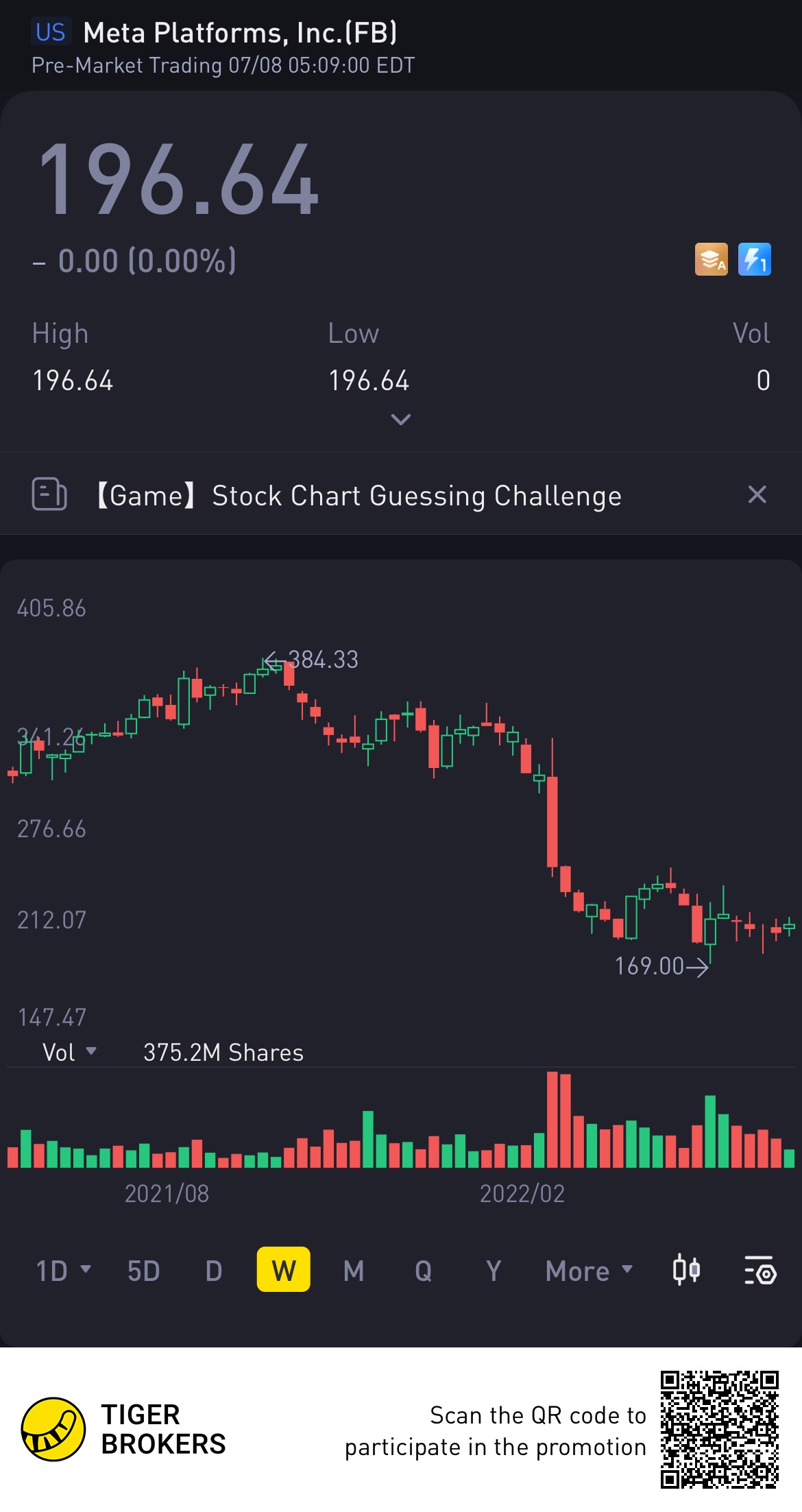802x1512 pixels.
Task: Expand quote details with the down chevron
Action: pos(400,419)
